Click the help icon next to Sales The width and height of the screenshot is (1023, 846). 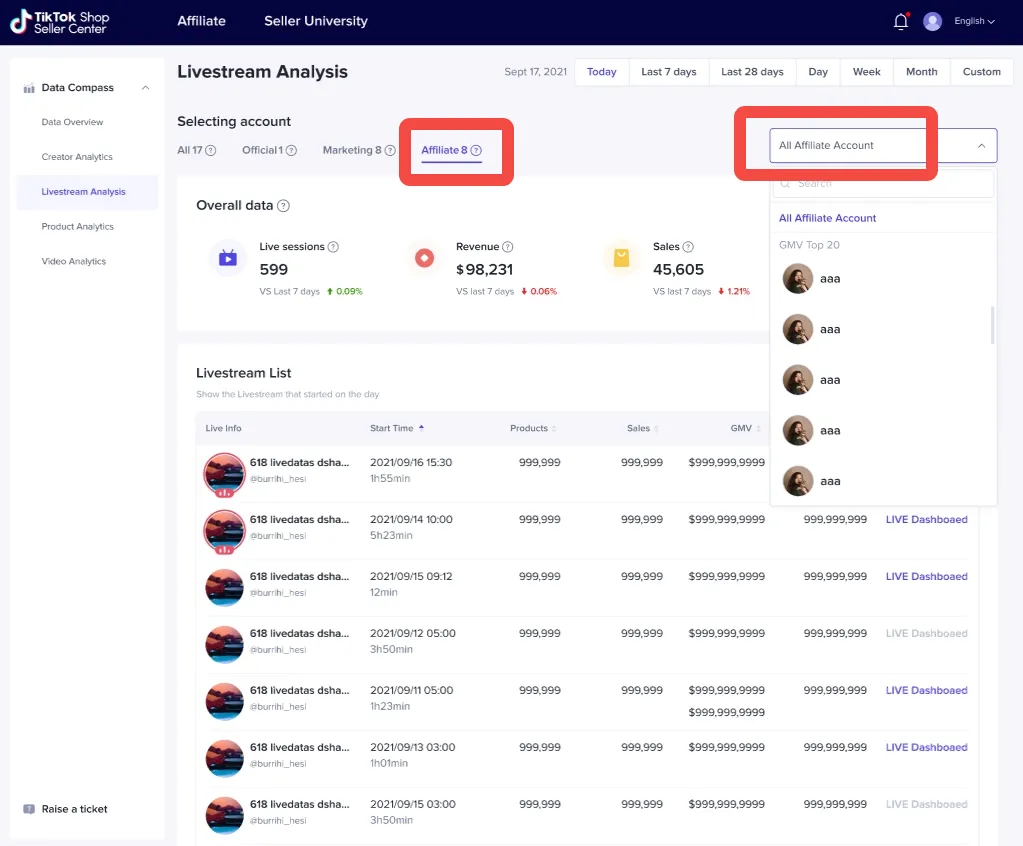point(688,247)
